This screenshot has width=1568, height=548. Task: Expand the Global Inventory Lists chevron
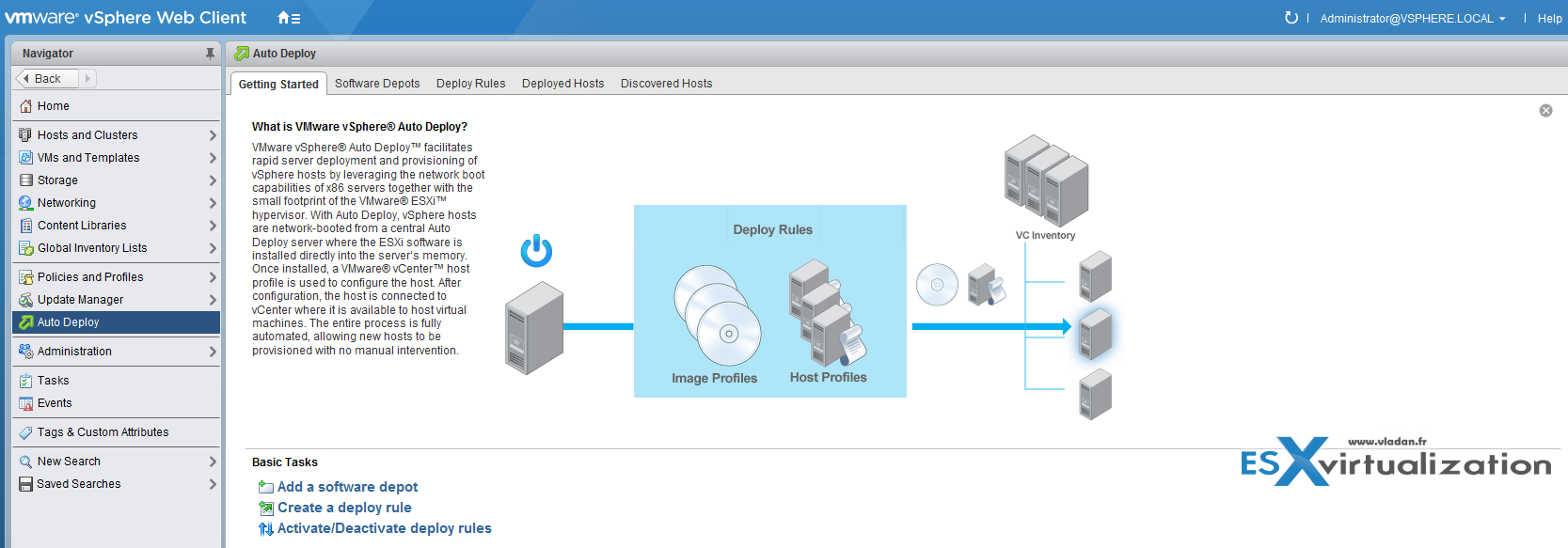(213, 248)
